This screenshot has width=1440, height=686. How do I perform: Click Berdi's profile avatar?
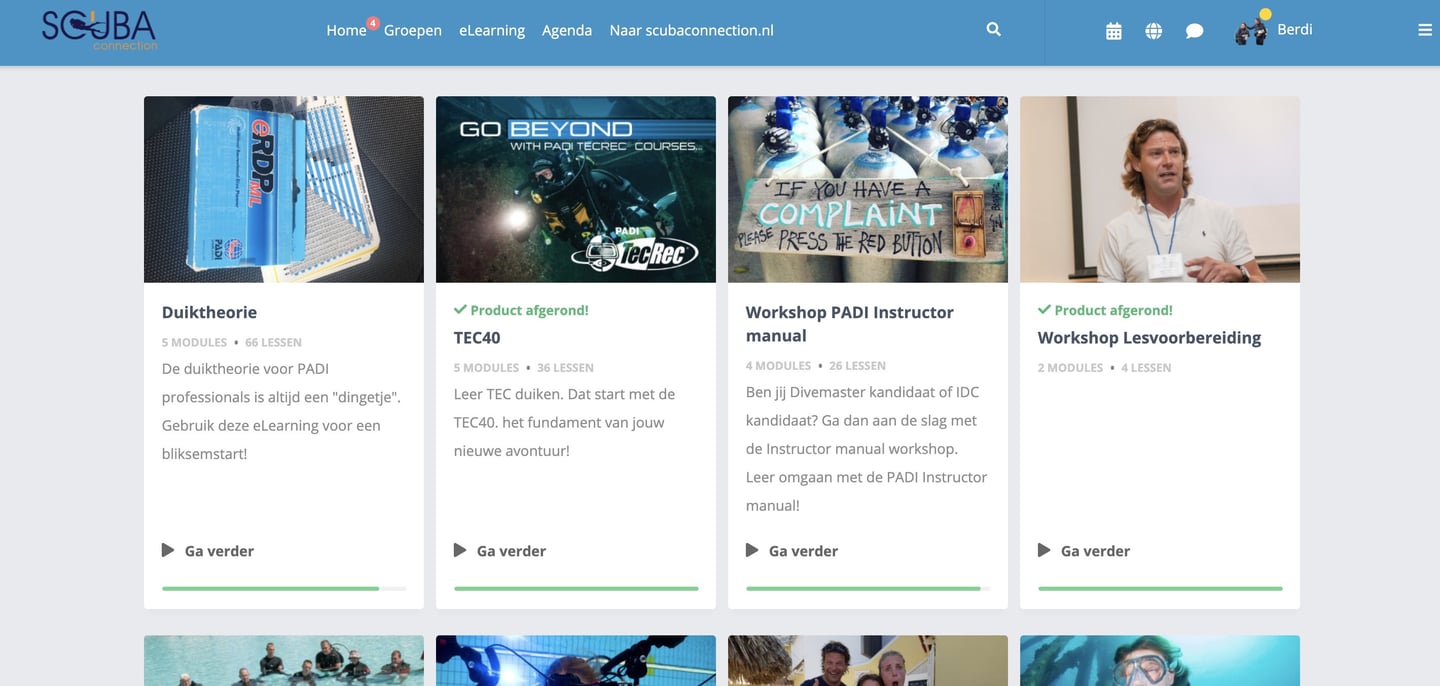coord(1251,31)
